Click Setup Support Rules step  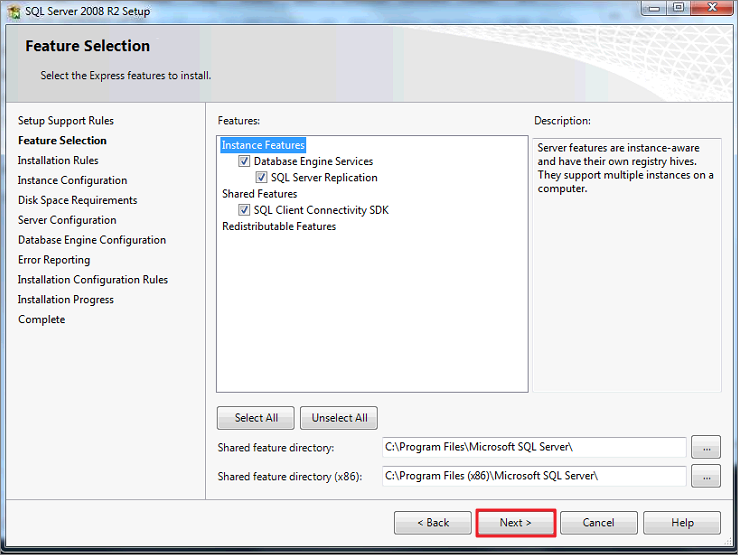click(66, 121)
